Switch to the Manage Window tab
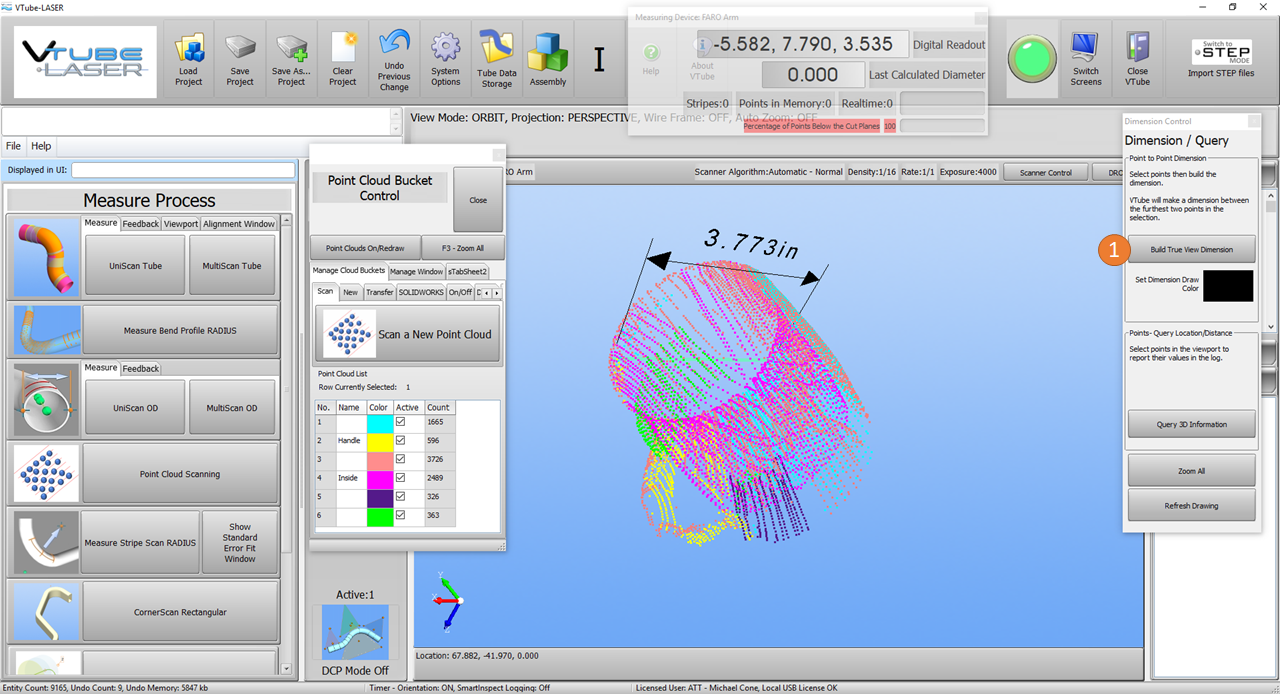 [416, 271]
